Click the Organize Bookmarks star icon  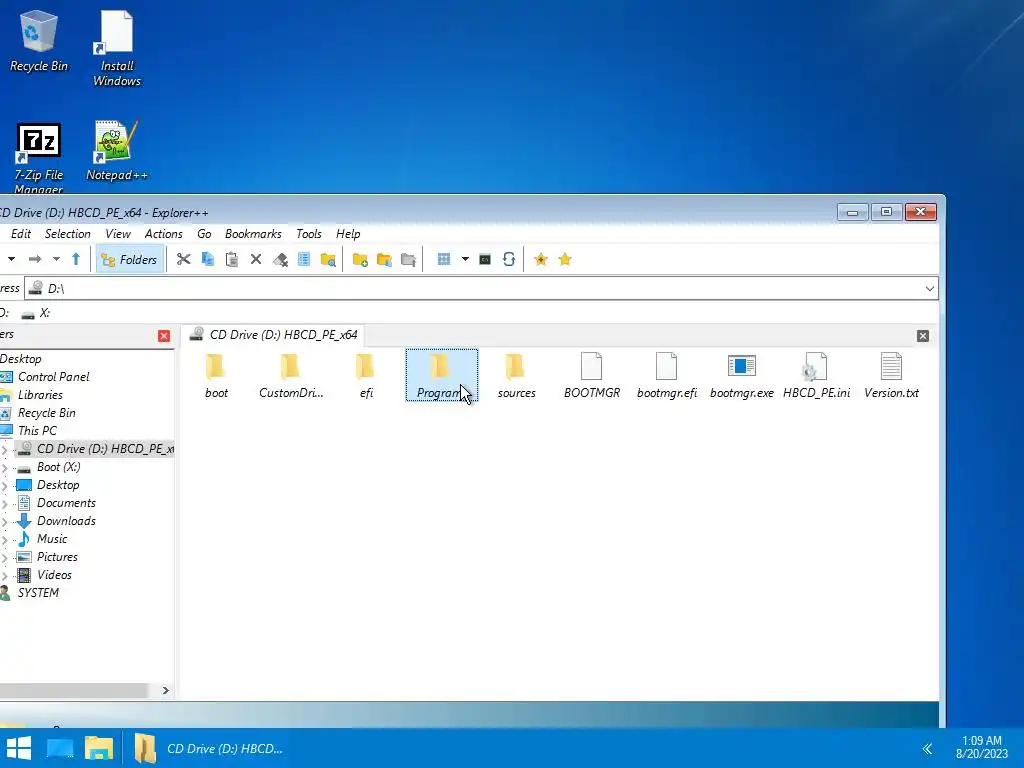[x=565, y=259]
